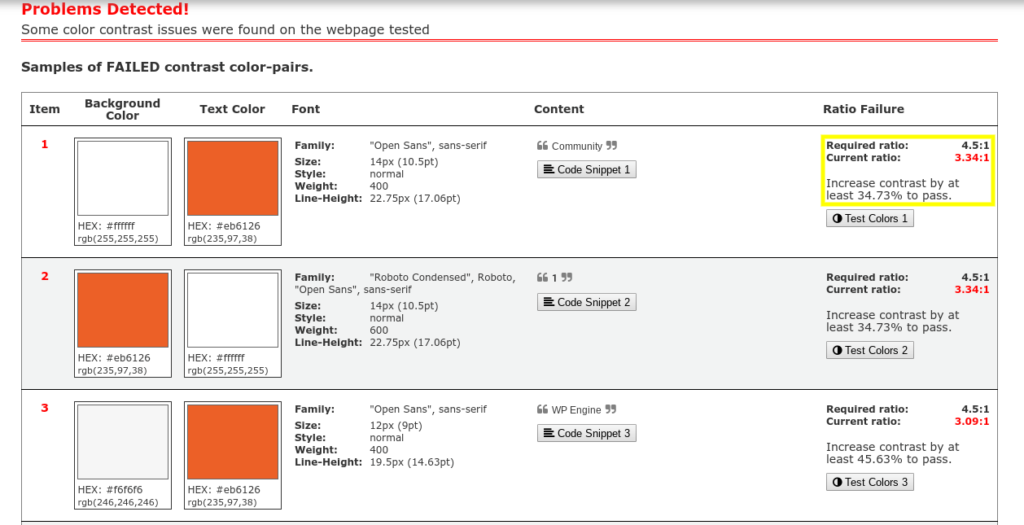Click the Problems Detected! heading
This screenshot has width=1024, height=525.
click(105, 9)
